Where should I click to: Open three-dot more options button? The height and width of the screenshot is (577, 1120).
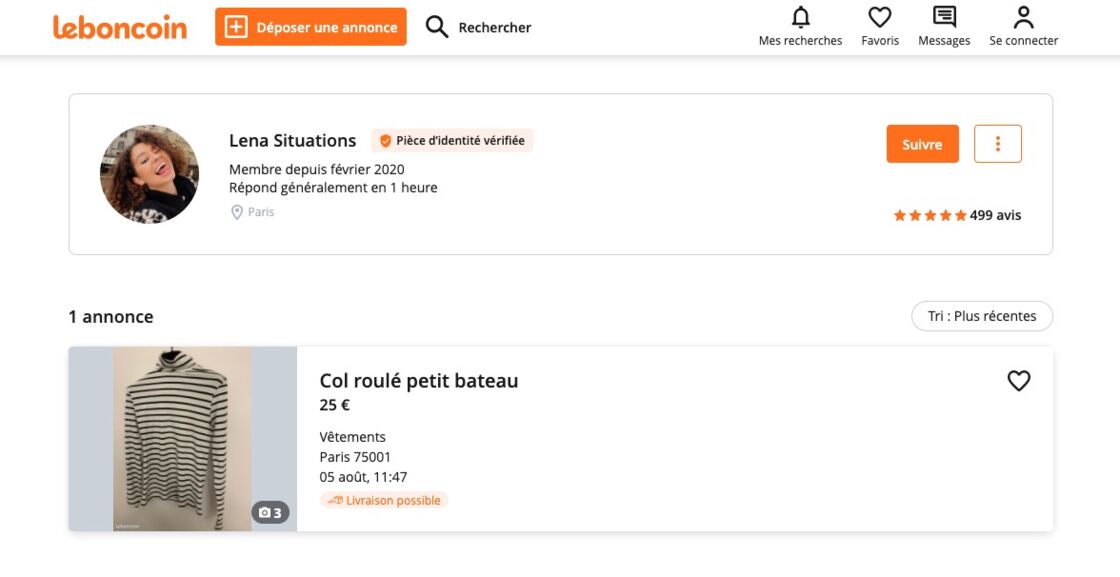[x=998, y=144]
